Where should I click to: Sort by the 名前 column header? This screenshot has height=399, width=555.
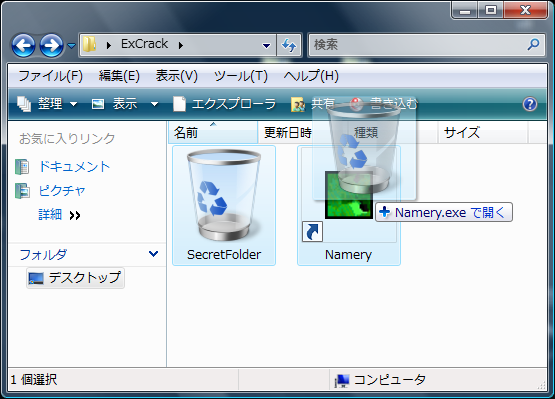213,133
